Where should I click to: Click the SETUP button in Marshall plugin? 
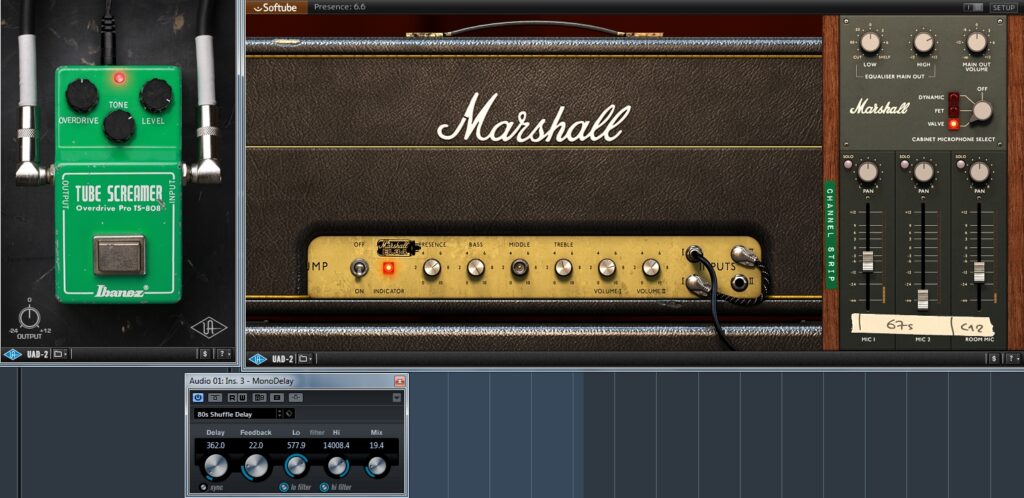(x=1004, y=7)
